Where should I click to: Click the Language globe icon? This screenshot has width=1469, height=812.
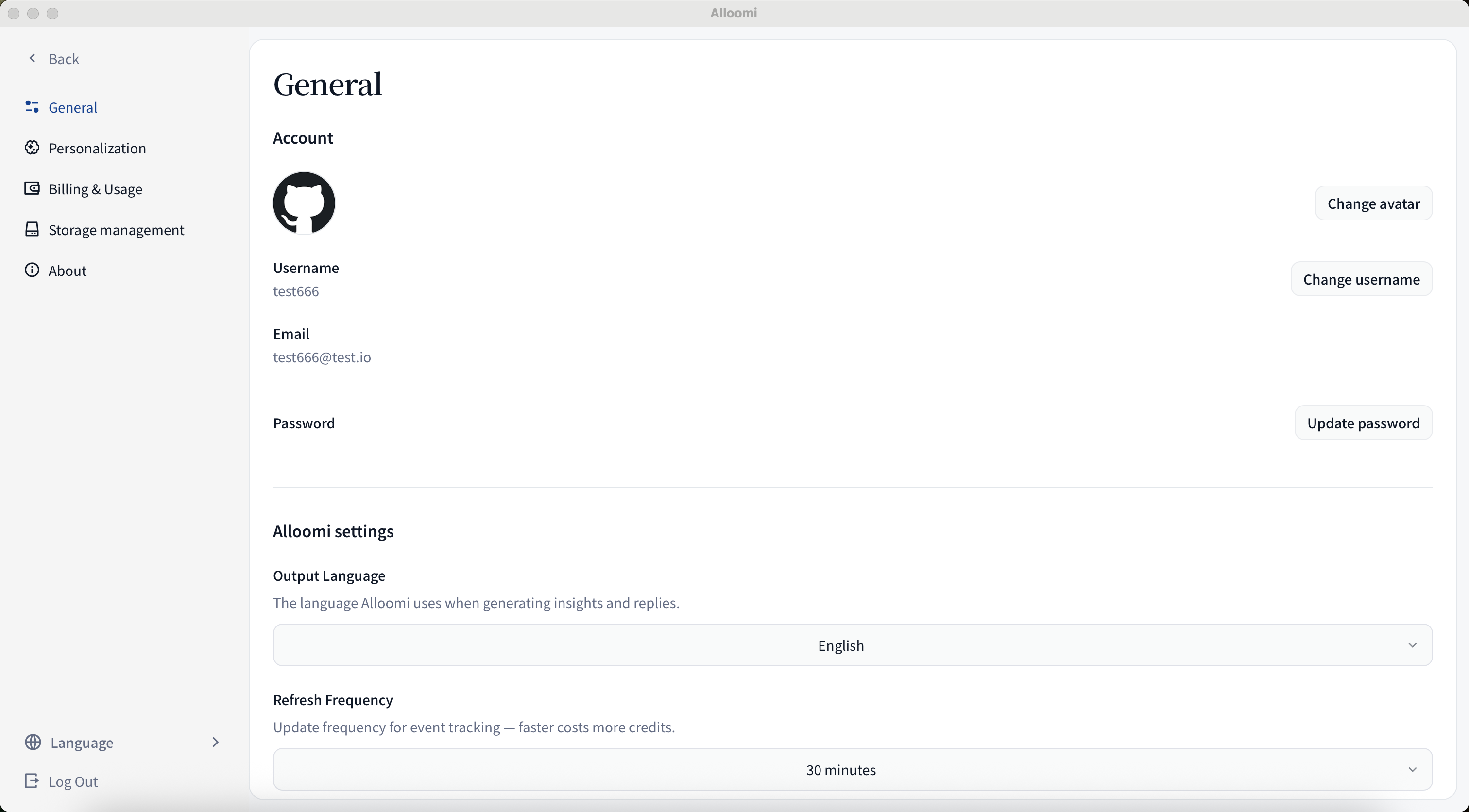point(33,743)
